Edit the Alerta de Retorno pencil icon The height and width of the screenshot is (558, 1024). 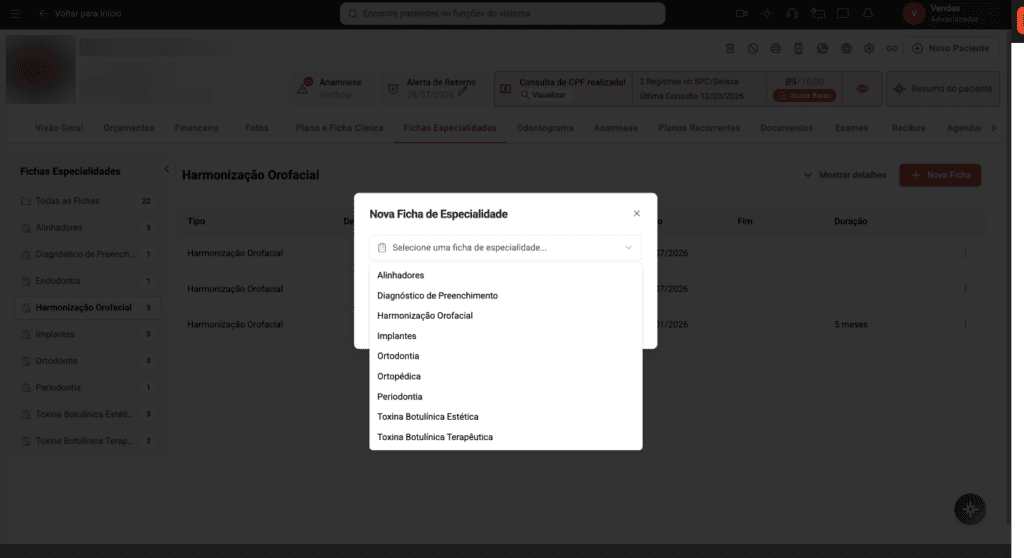click(462, 91)
